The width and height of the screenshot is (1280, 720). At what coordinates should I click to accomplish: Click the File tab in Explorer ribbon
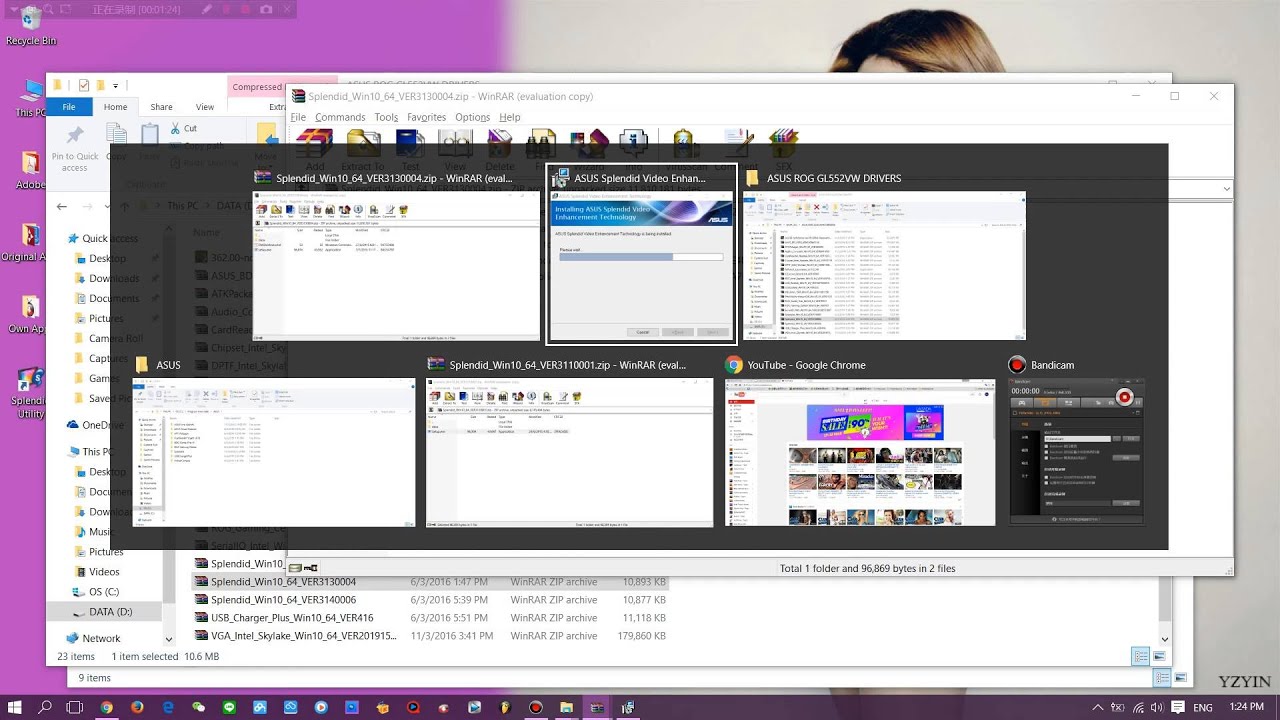pos(69,107)
